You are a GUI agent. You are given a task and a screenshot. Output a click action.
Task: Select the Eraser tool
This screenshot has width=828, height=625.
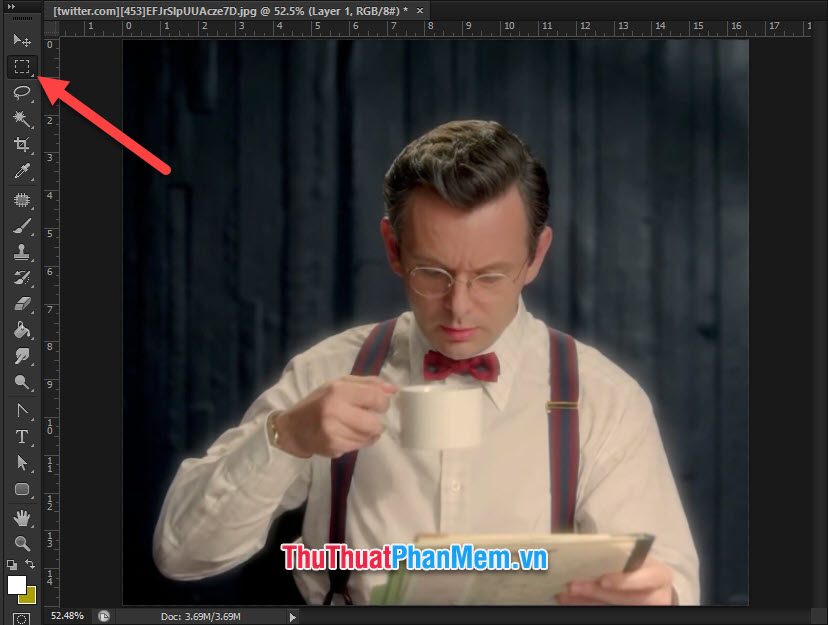(22, 303)
